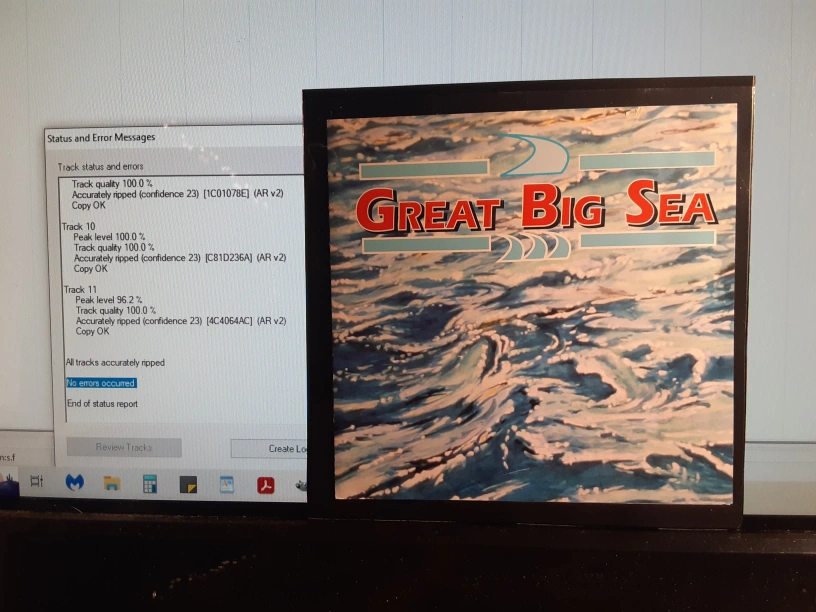The height and width of the screenshot is (612, 816).
Task: Click "Copy OK" under Track 11
Action: coord(92,331)
